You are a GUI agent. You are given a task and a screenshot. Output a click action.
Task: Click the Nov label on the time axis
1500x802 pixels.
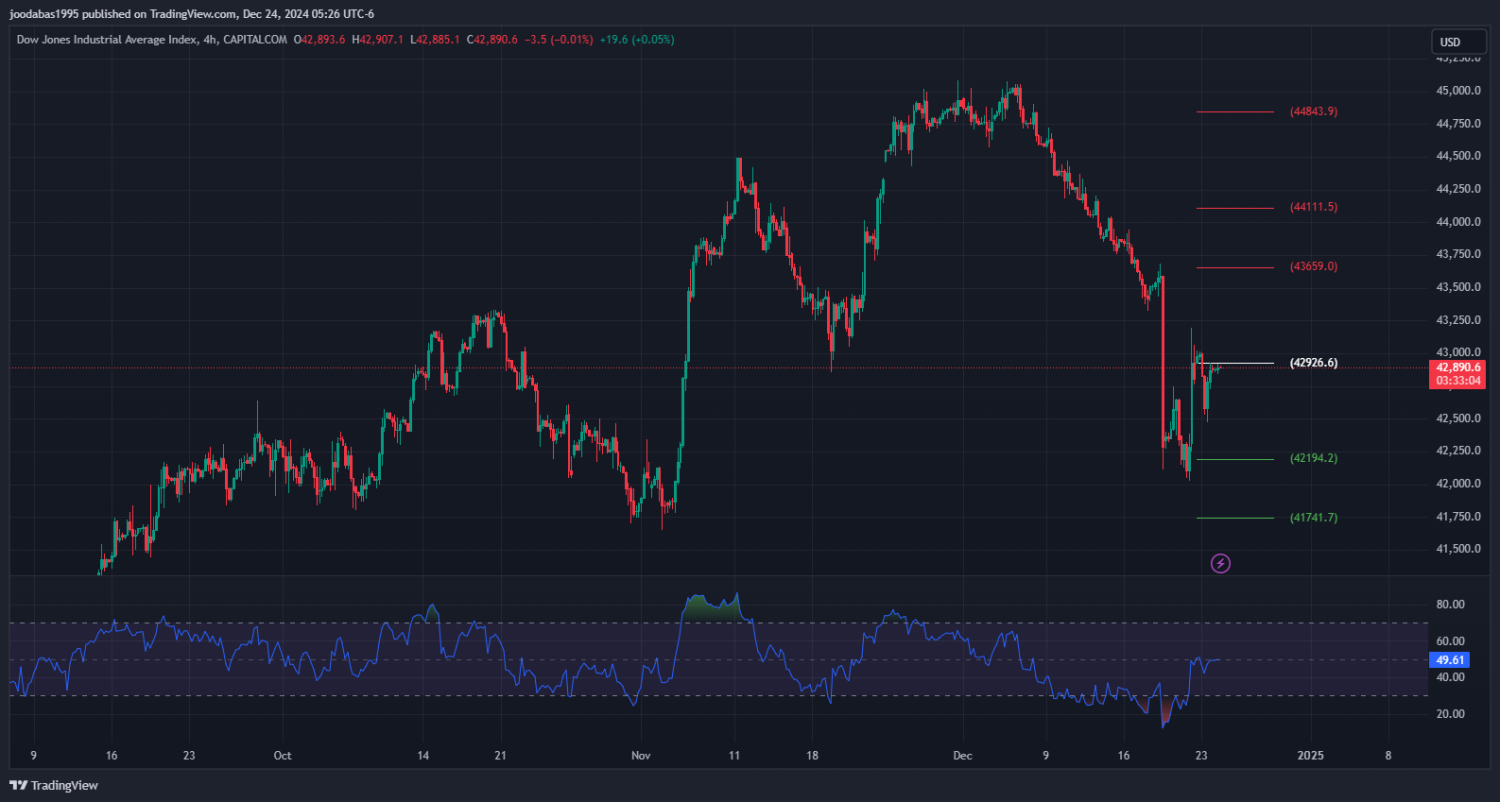(641, 755)
